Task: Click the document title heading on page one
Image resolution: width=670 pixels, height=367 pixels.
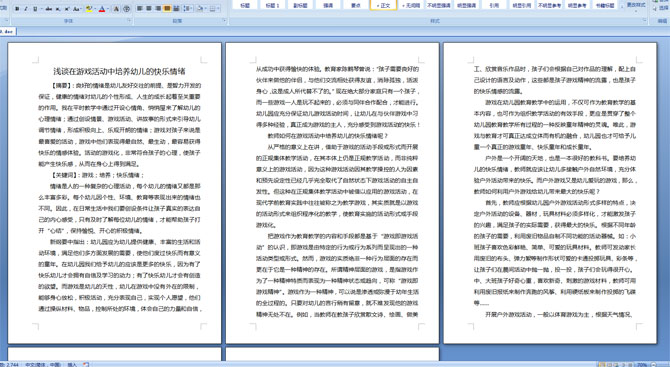Action: pos(119,71)
